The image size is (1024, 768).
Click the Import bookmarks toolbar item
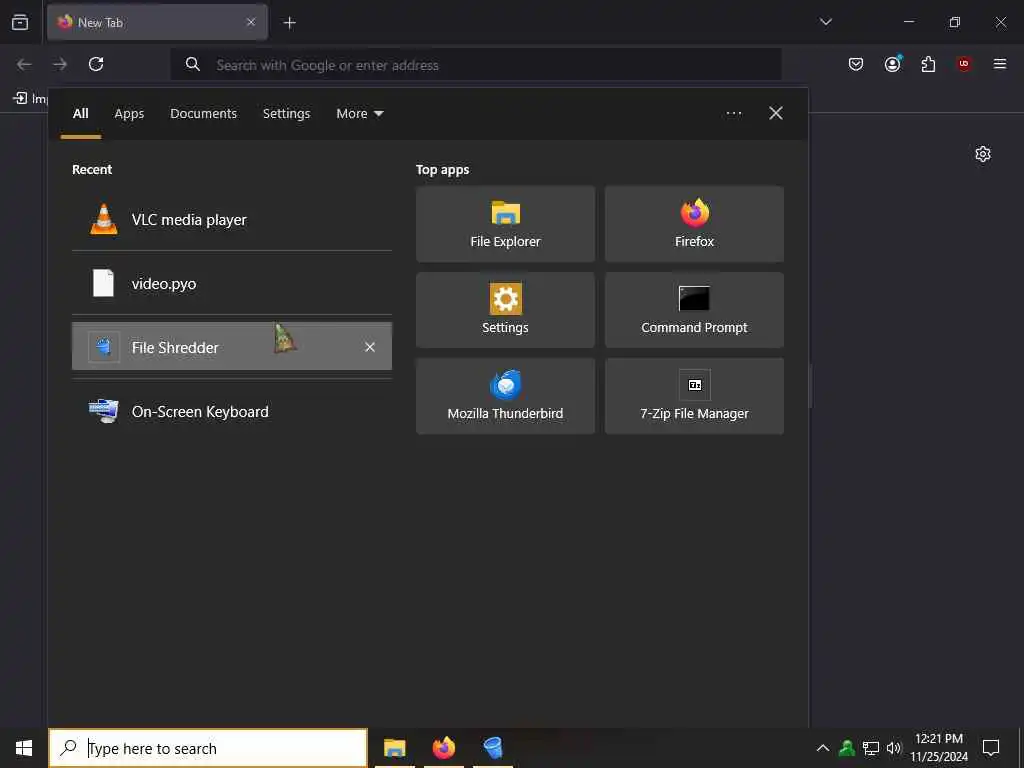tap(30, 99)
